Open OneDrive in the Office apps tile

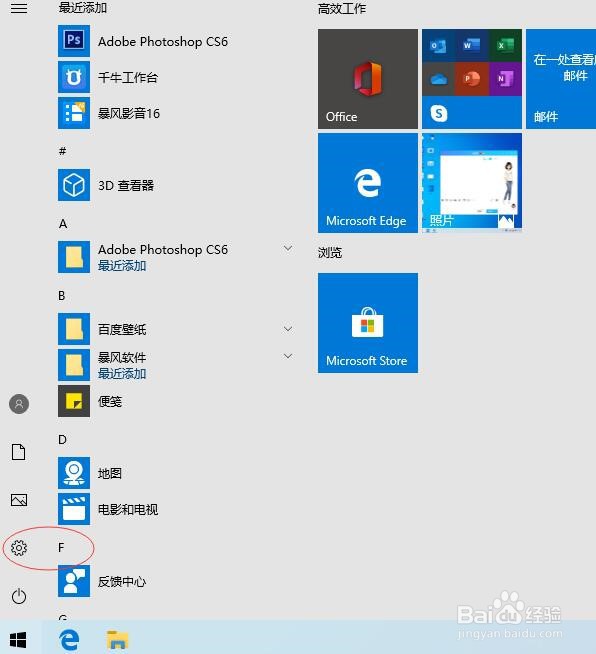[x=438, y=79]
